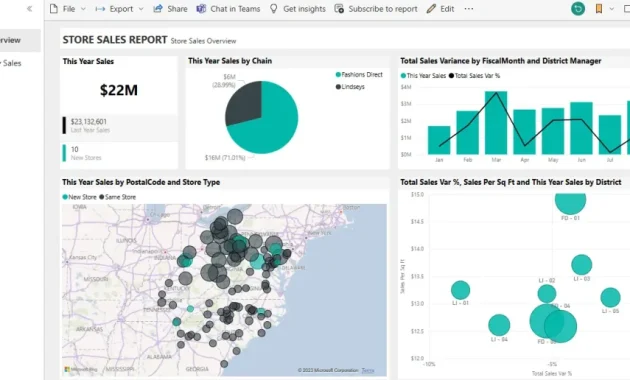Click the Get insights lightbulb icon

[x=274, y=8]
